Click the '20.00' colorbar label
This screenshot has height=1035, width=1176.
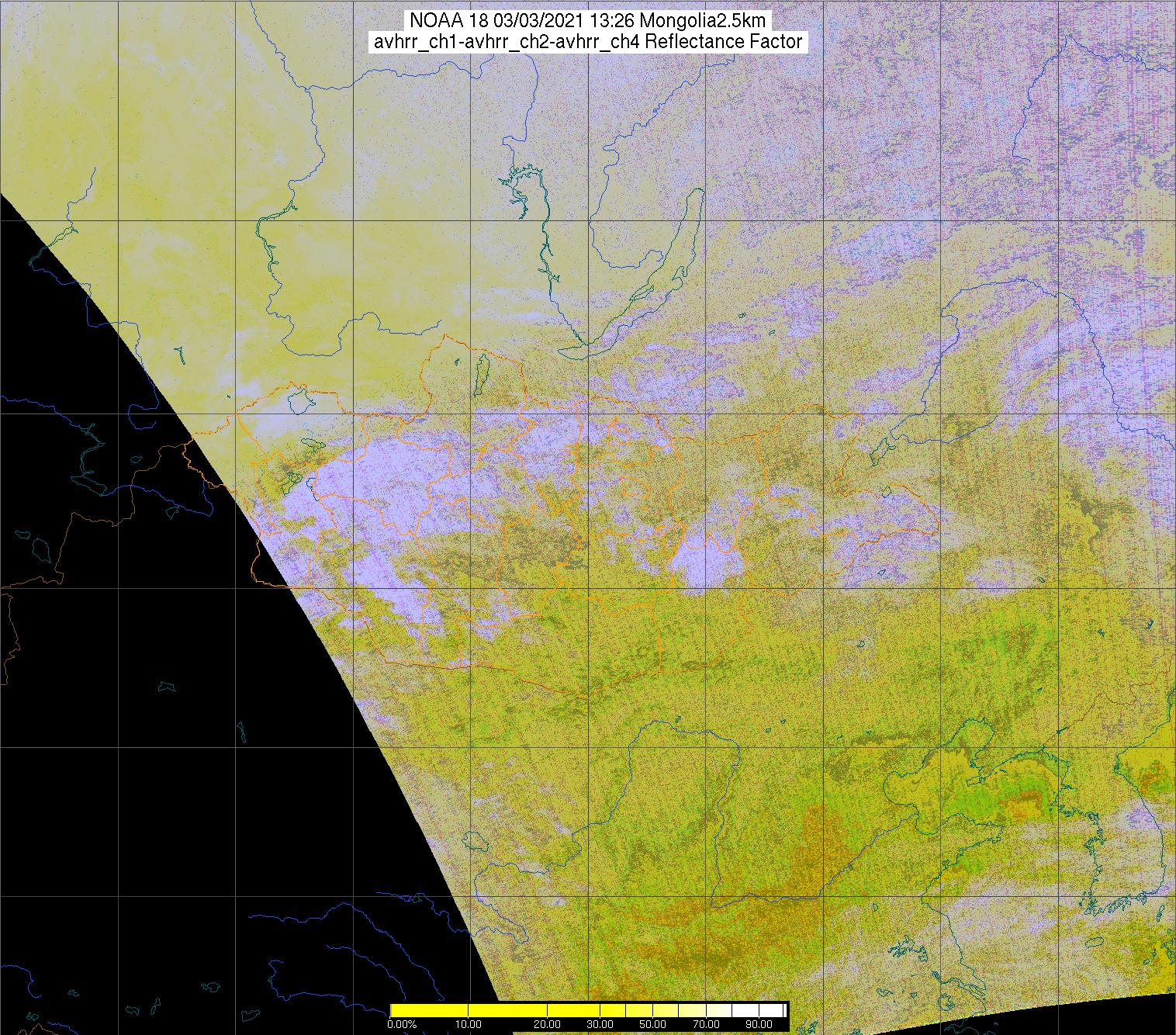548,1024
